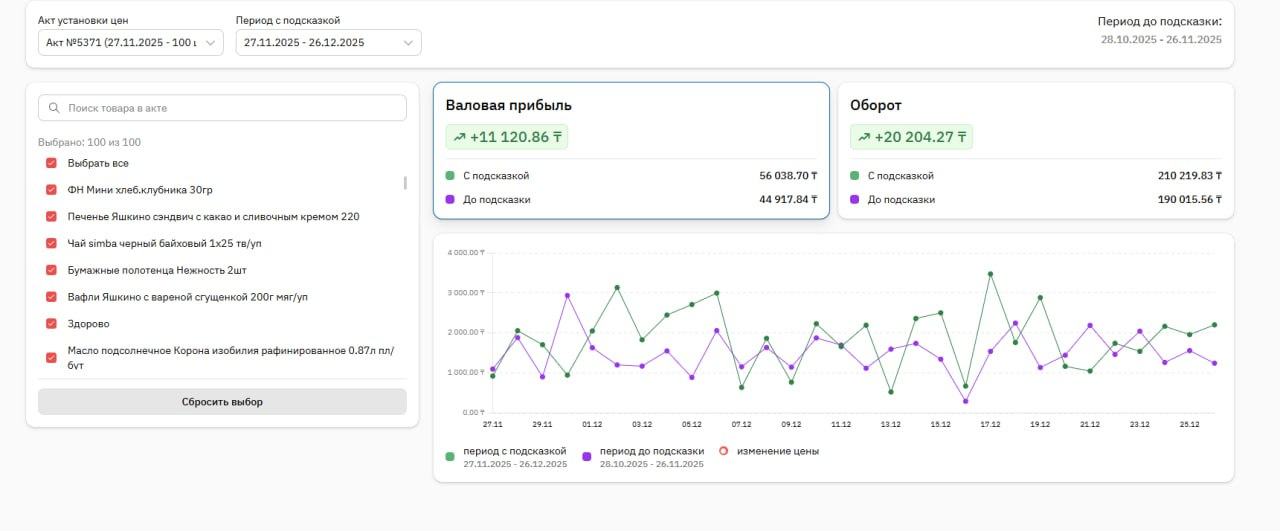Select the Оборот card
Viewport: 1280px width, 531px height.
(x=1035, y=150)
